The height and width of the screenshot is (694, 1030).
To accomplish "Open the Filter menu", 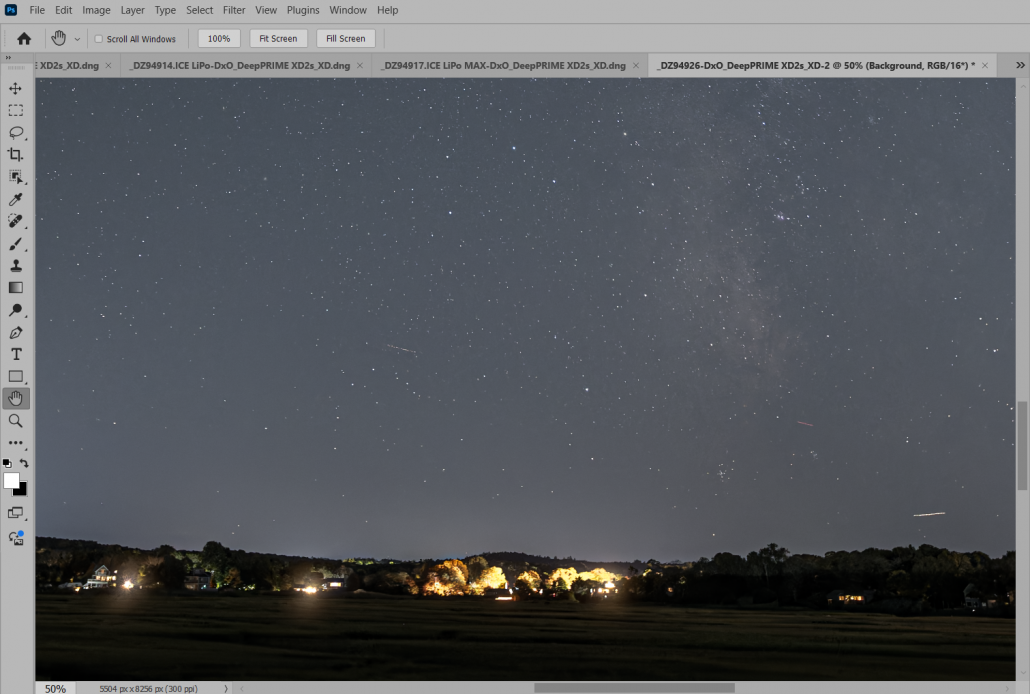I will point(234,10).
